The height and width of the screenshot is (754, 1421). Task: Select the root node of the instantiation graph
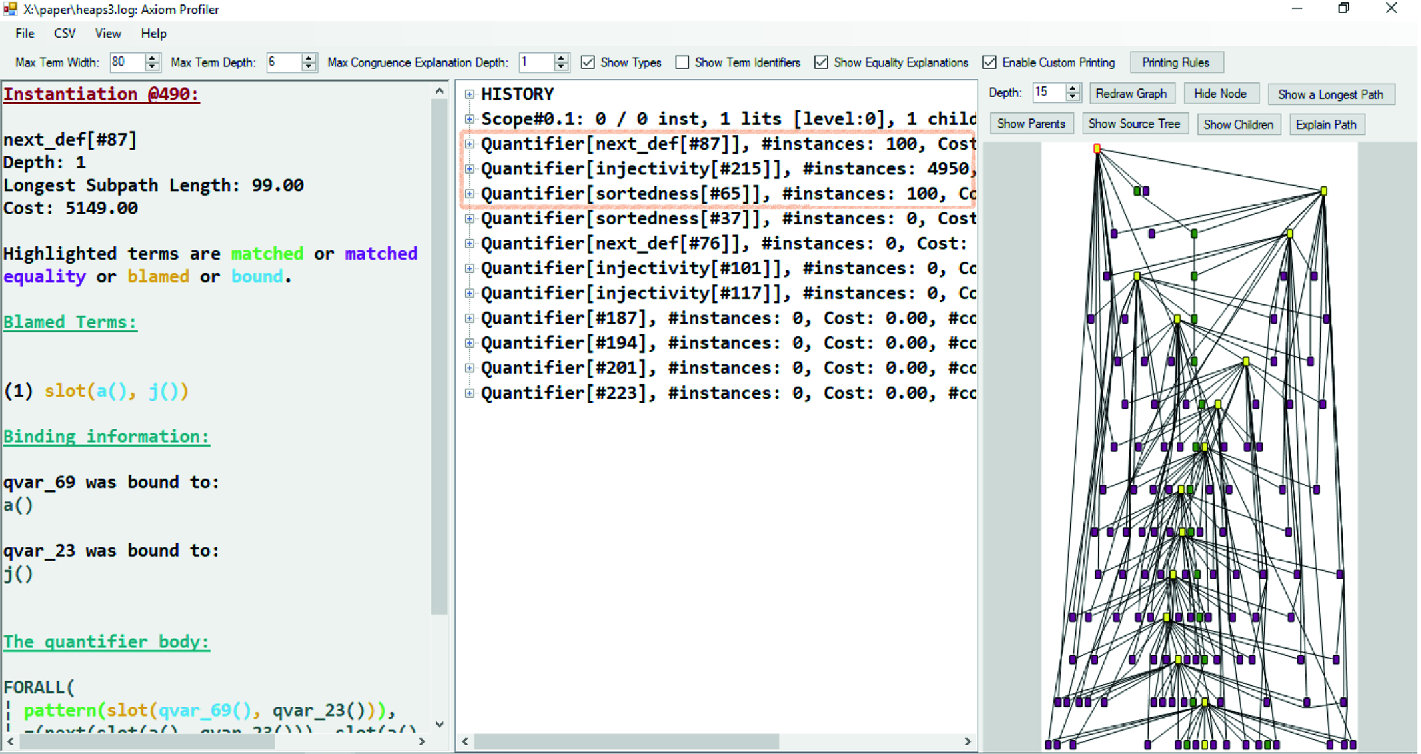[1097, 148]
